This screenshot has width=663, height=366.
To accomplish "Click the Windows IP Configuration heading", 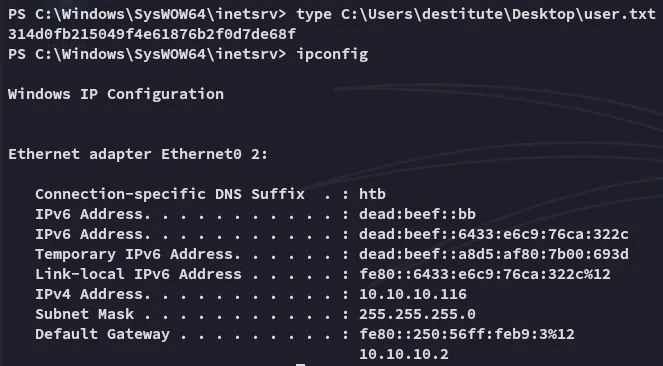I will click(115, 94).
